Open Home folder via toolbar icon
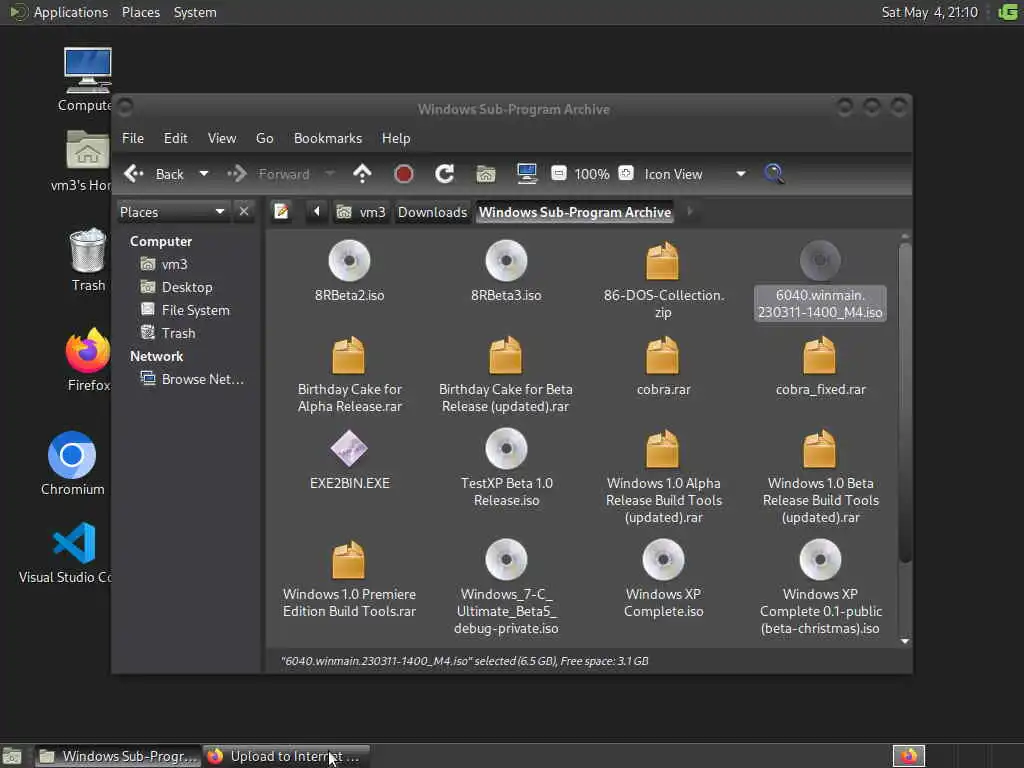The height and width of the screenshot is (768, 1024). (486, 174)
